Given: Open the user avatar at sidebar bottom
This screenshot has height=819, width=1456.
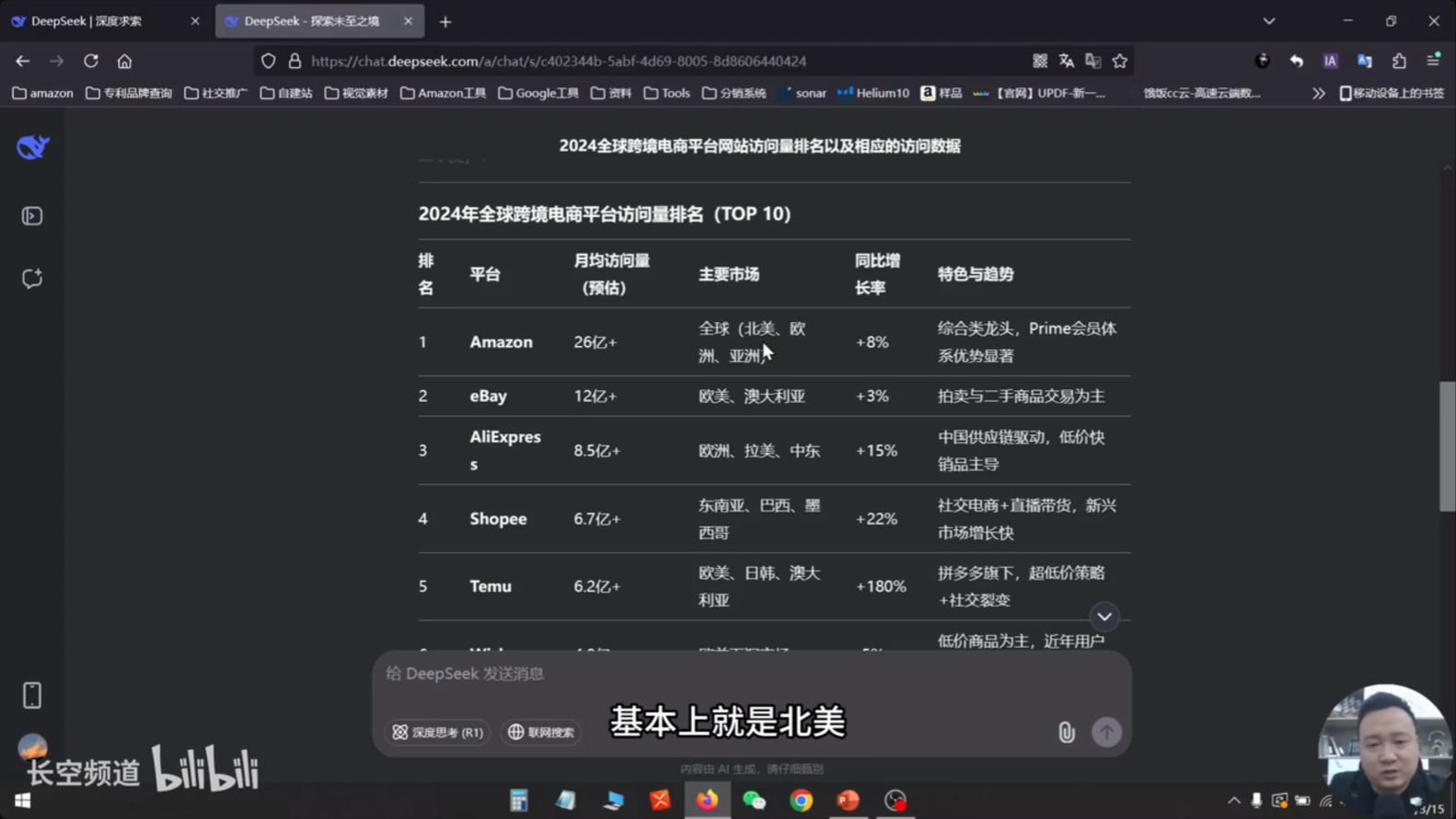Looking at the screenshot, I should (32, 745).
